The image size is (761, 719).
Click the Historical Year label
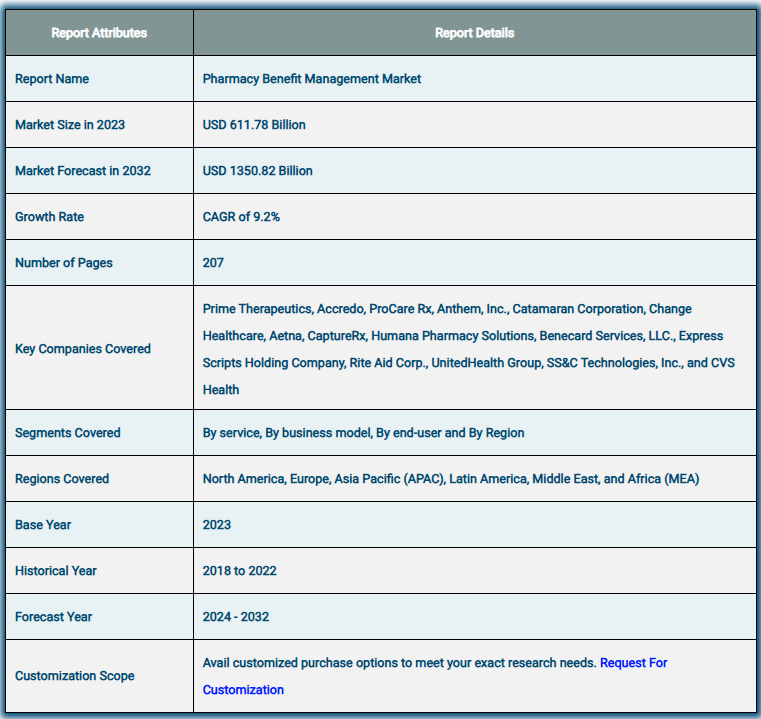[x=56, y=571]
